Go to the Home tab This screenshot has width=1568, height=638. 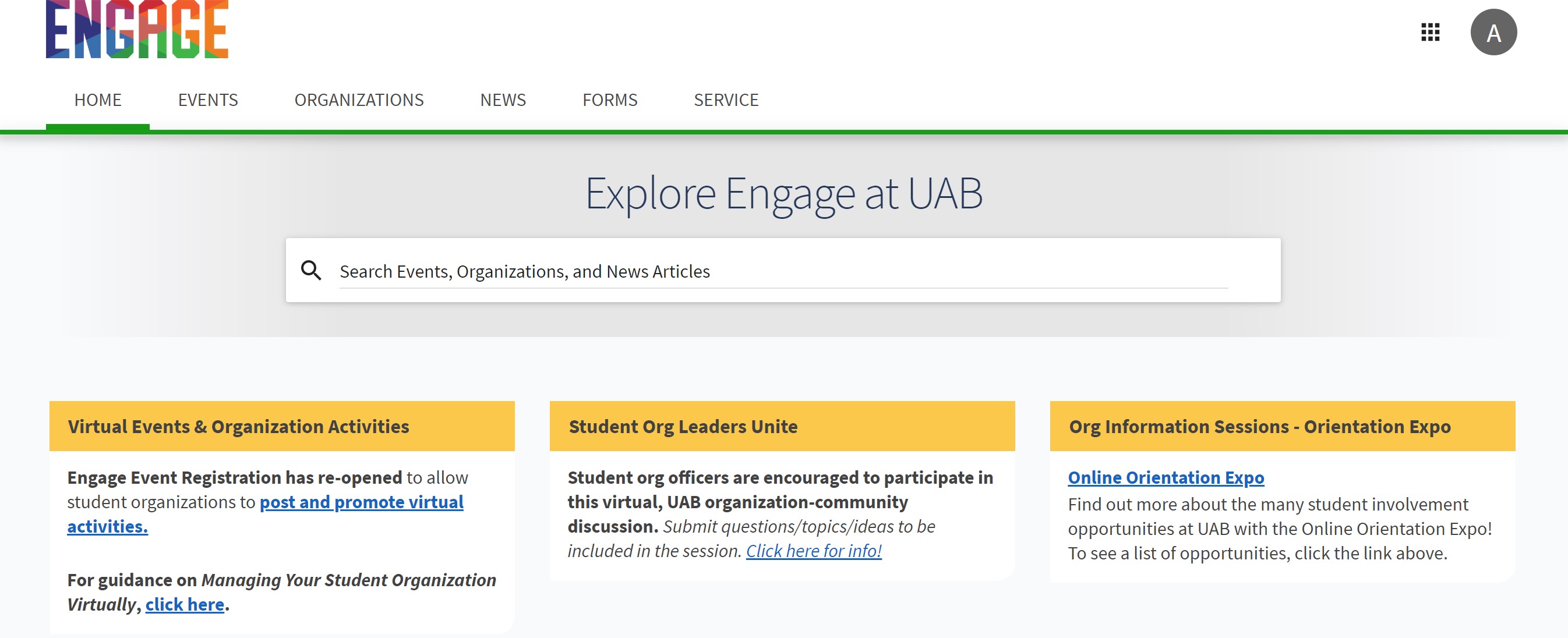(x=97, y=100)
